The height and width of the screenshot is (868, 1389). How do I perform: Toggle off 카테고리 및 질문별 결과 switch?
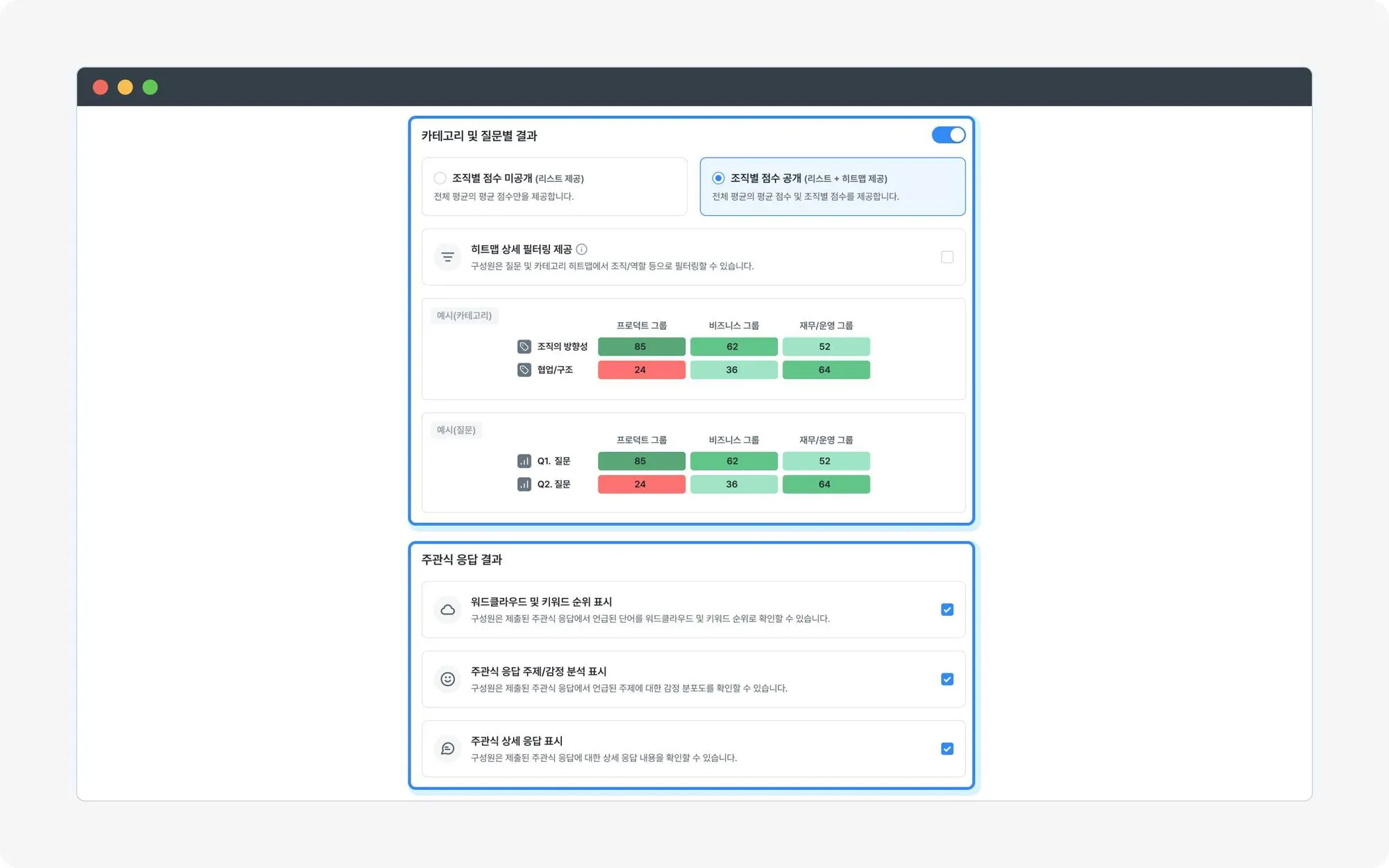pos(948,135)
